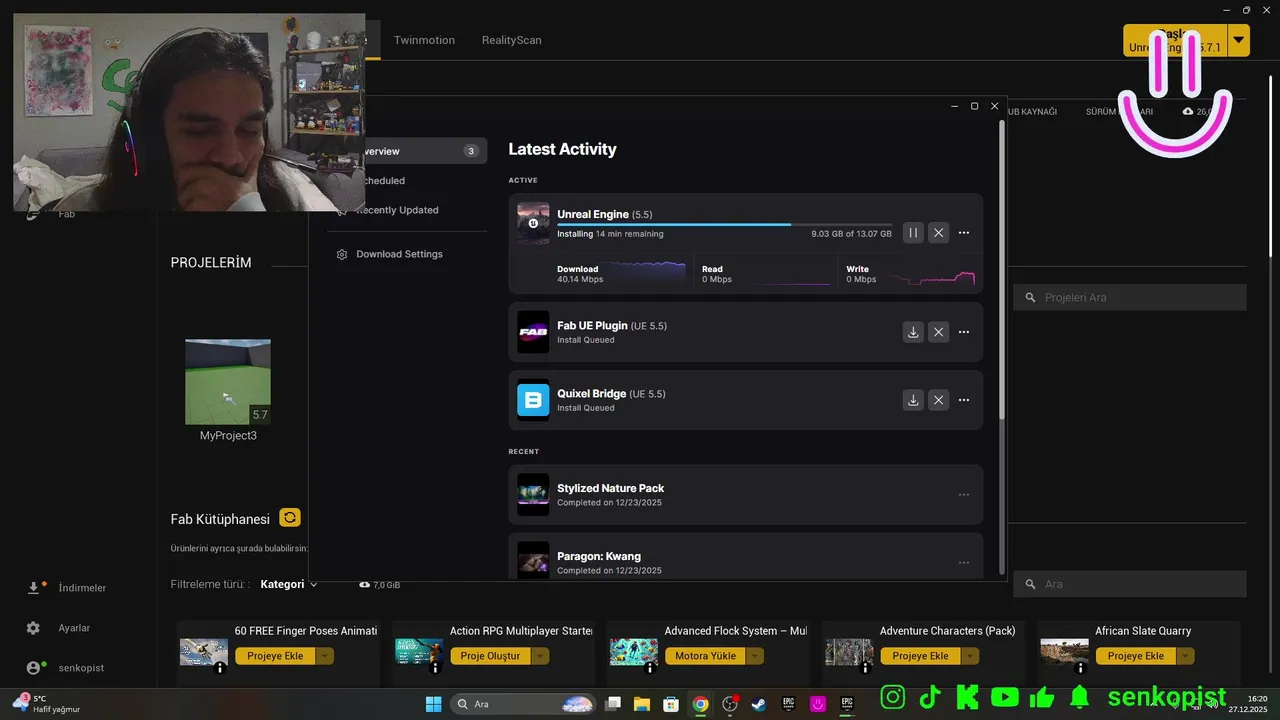The image size is (1280, 720).
Task: Expand dropdown arrow beside Motora Yükle
Action: tap(755, 656)
